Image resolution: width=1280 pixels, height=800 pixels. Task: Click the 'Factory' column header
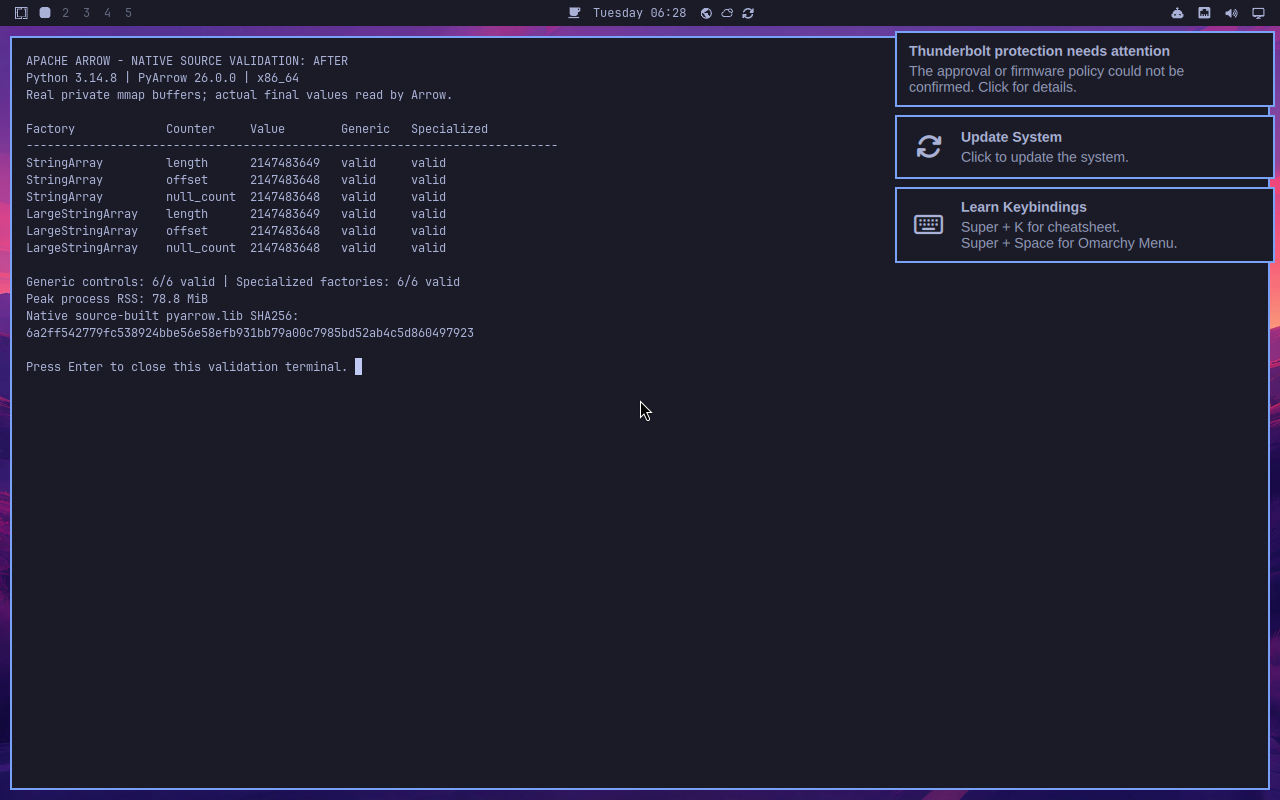point(50,129)
